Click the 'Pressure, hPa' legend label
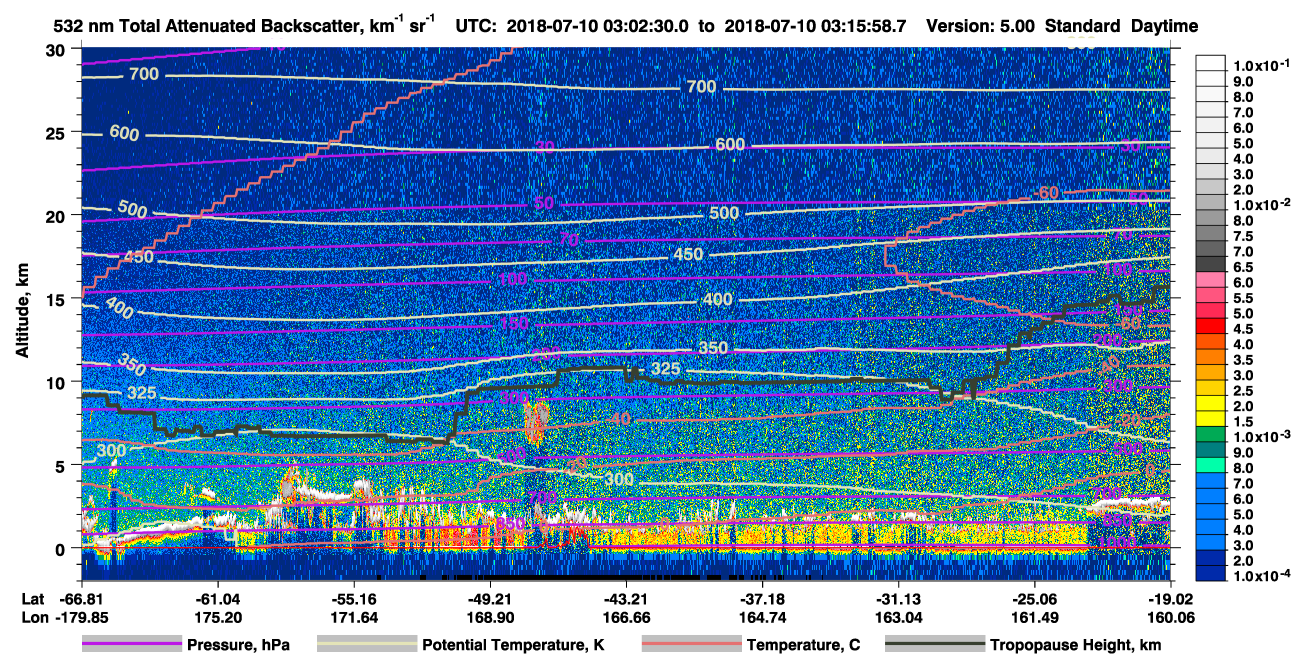Screen dimensions: 1300x667 (x=238, y=645)
